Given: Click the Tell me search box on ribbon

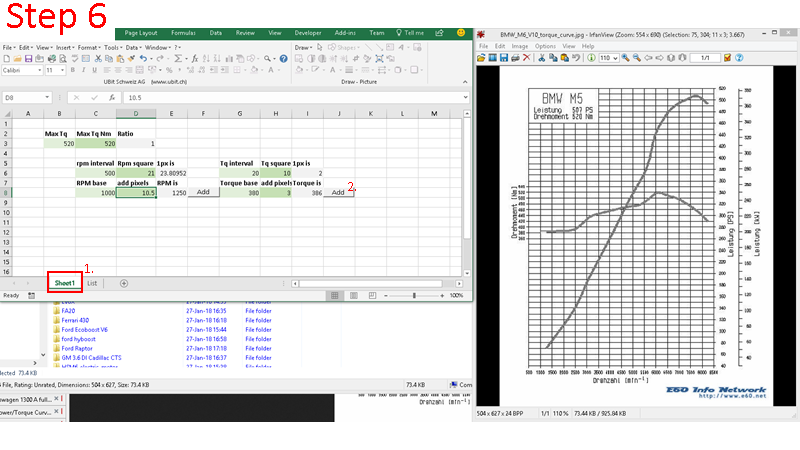Looking at the screenshot, I should tap(410, 33).
